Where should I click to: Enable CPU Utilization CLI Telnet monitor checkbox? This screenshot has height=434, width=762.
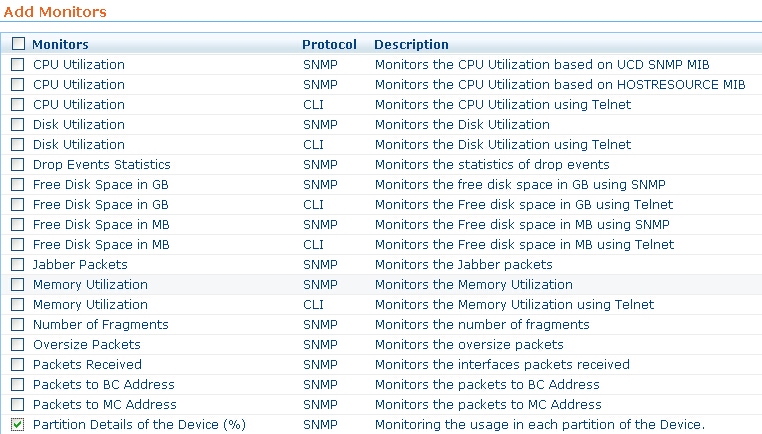18,104
